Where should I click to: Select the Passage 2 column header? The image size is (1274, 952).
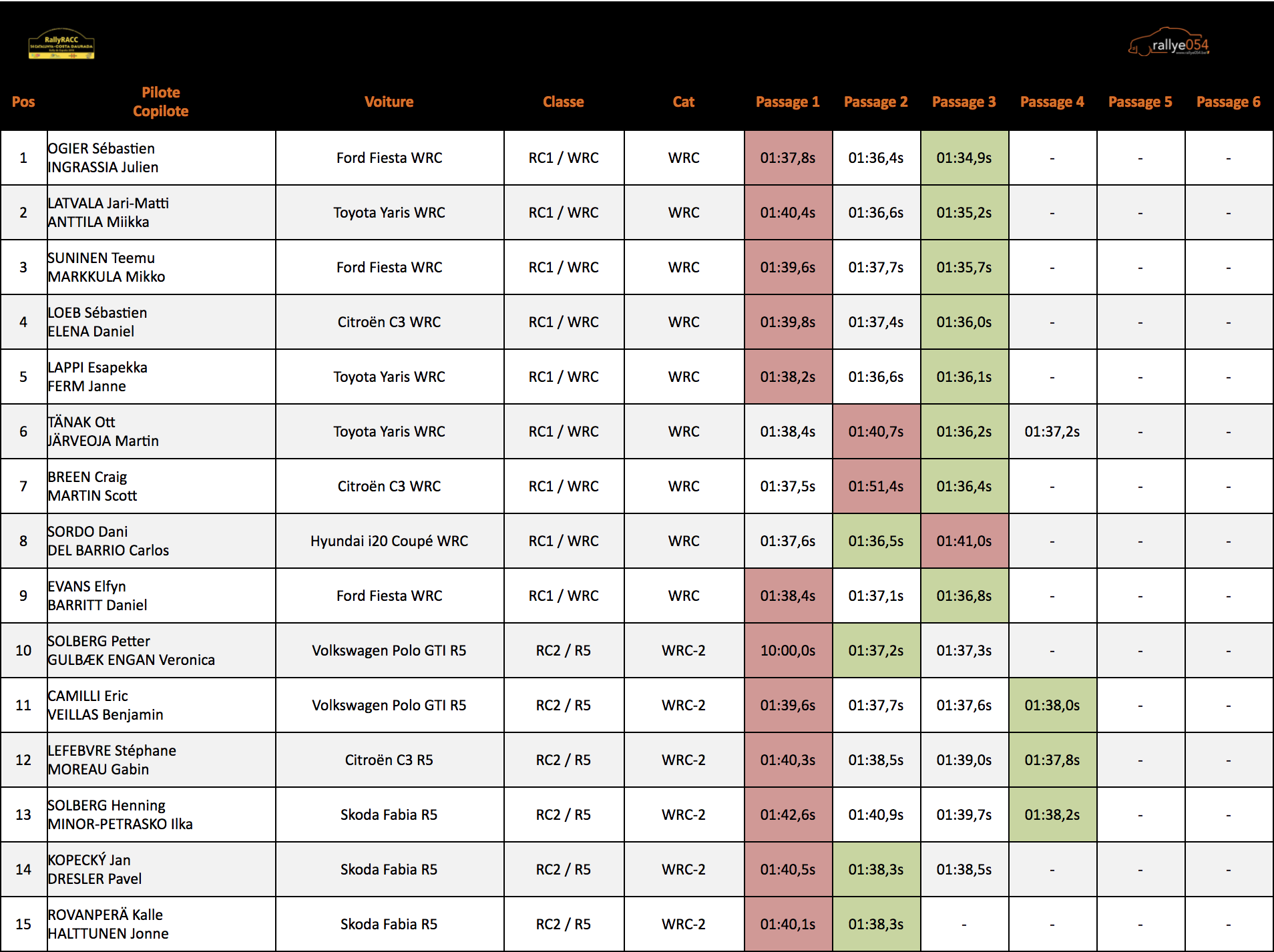click(876, 102)
